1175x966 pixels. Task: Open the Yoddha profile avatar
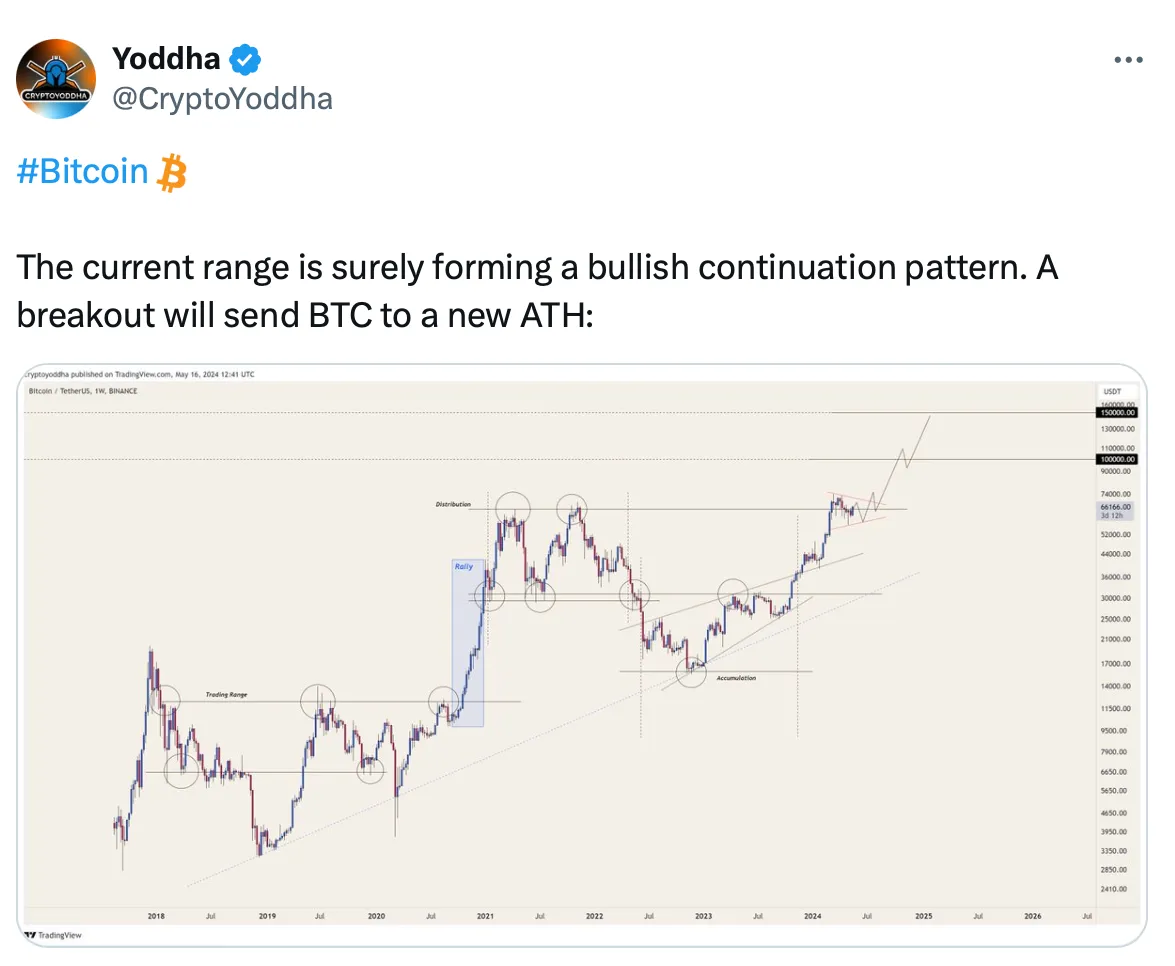[x=56, y=79]
